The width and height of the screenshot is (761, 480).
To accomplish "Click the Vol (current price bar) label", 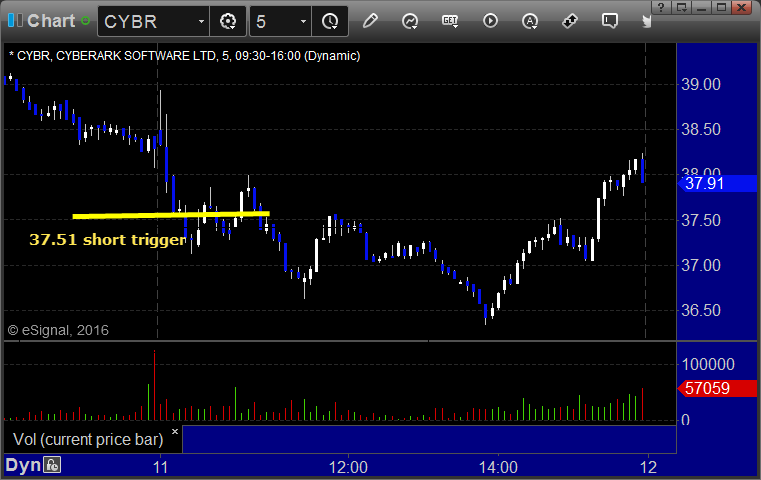I will click(x=88, y=439).
